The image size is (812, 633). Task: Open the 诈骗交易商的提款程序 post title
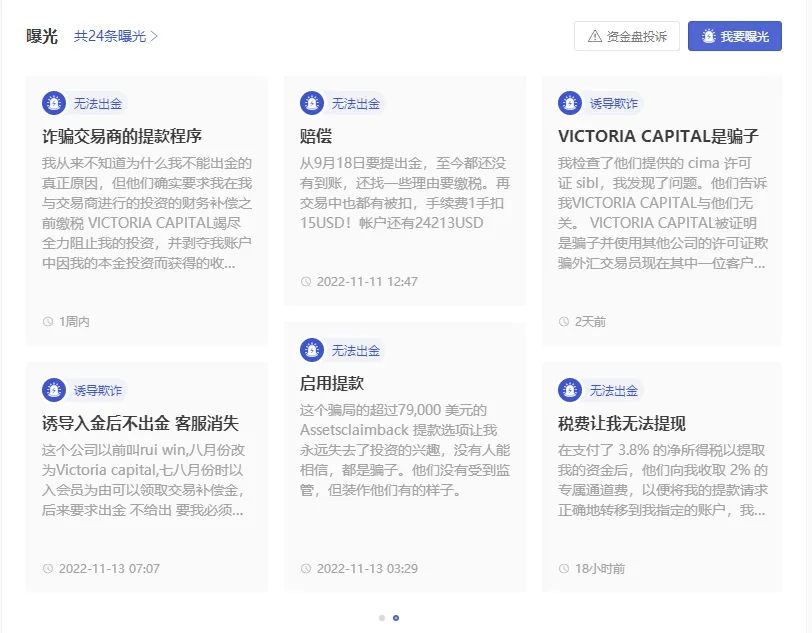coord(122,136)
